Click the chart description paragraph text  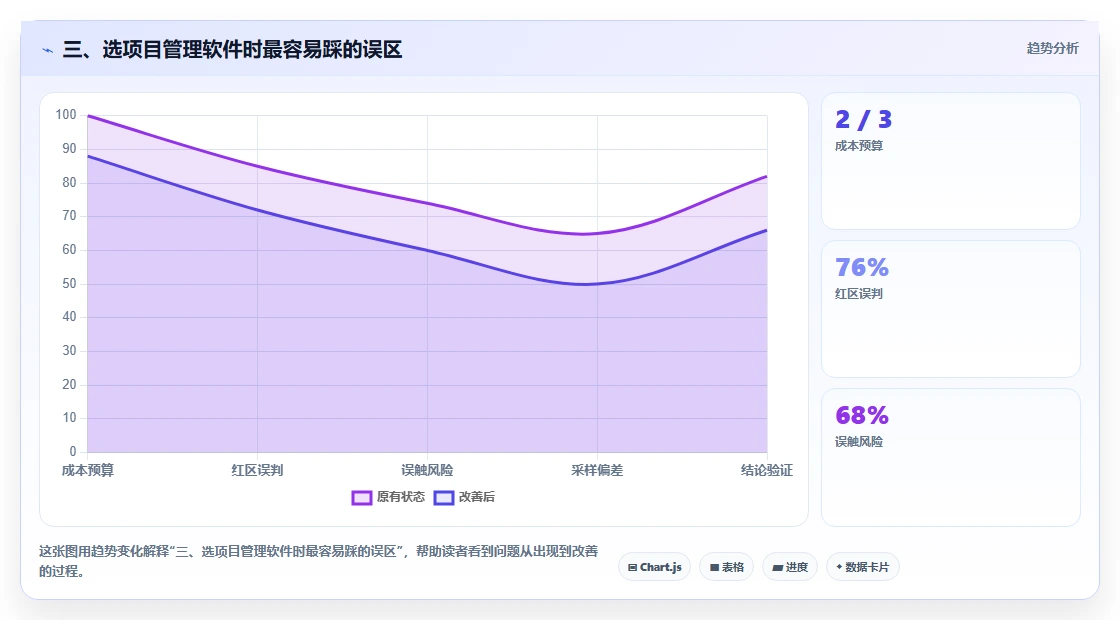coord(319,561)
